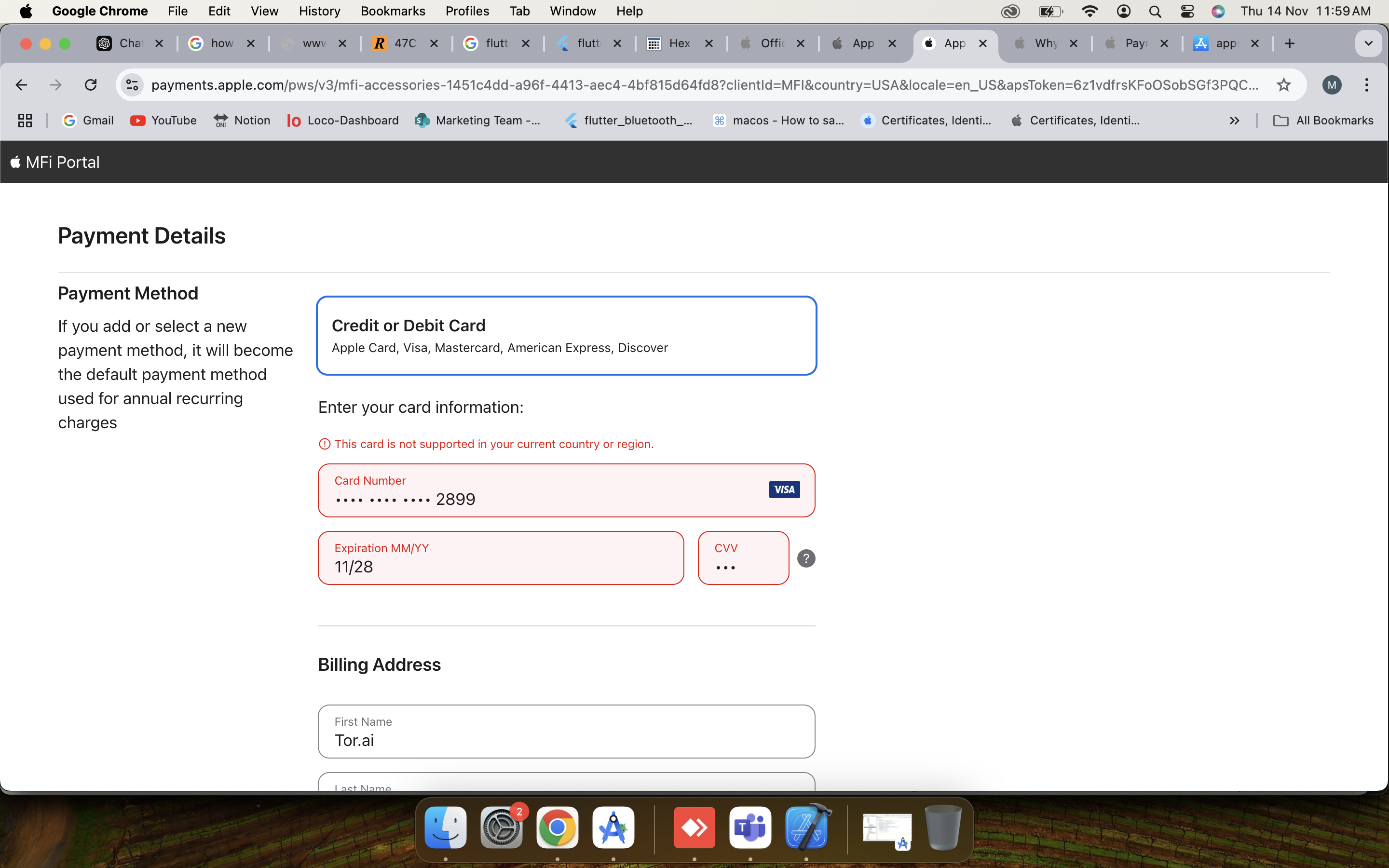This screenshot has width=1389, height=868.
Task: Expand the tab search dropdown arrow
Action: point(1368,43)
